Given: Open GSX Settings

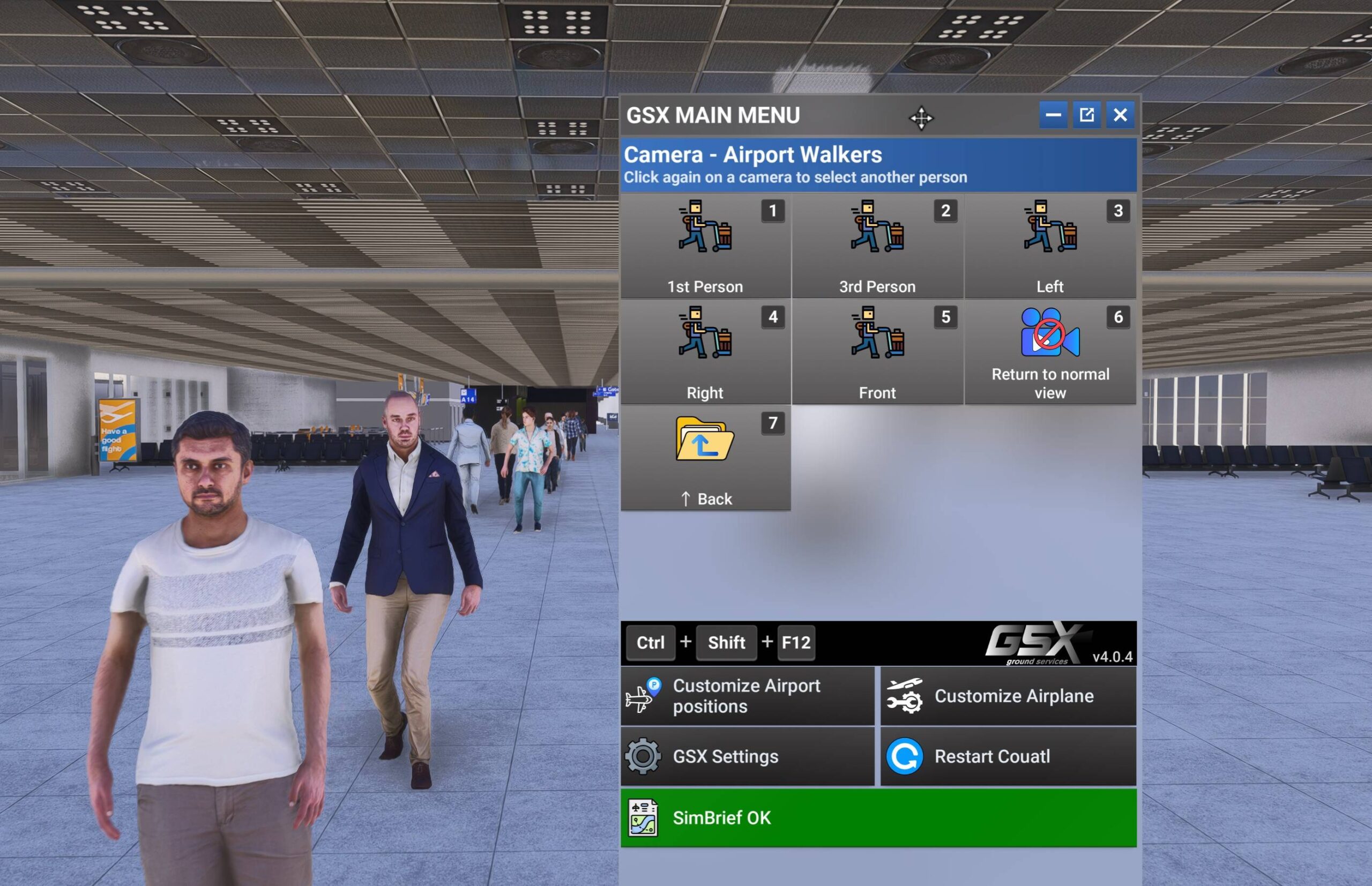Looking at the screenshot, I should click(x=747, y=756).
